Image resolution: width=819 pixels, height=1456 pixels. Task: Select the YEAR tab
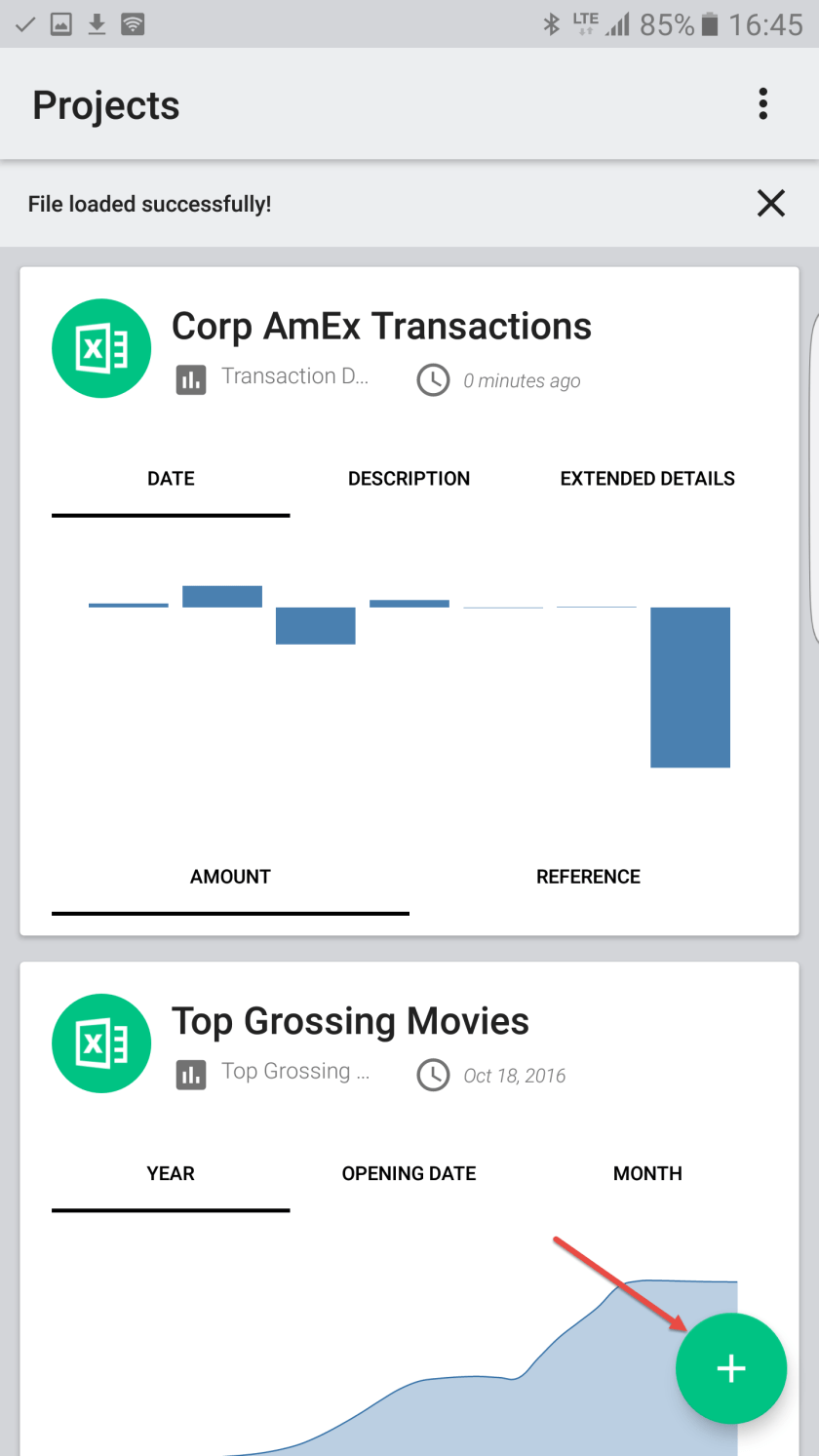click(x=171, y=1173)
